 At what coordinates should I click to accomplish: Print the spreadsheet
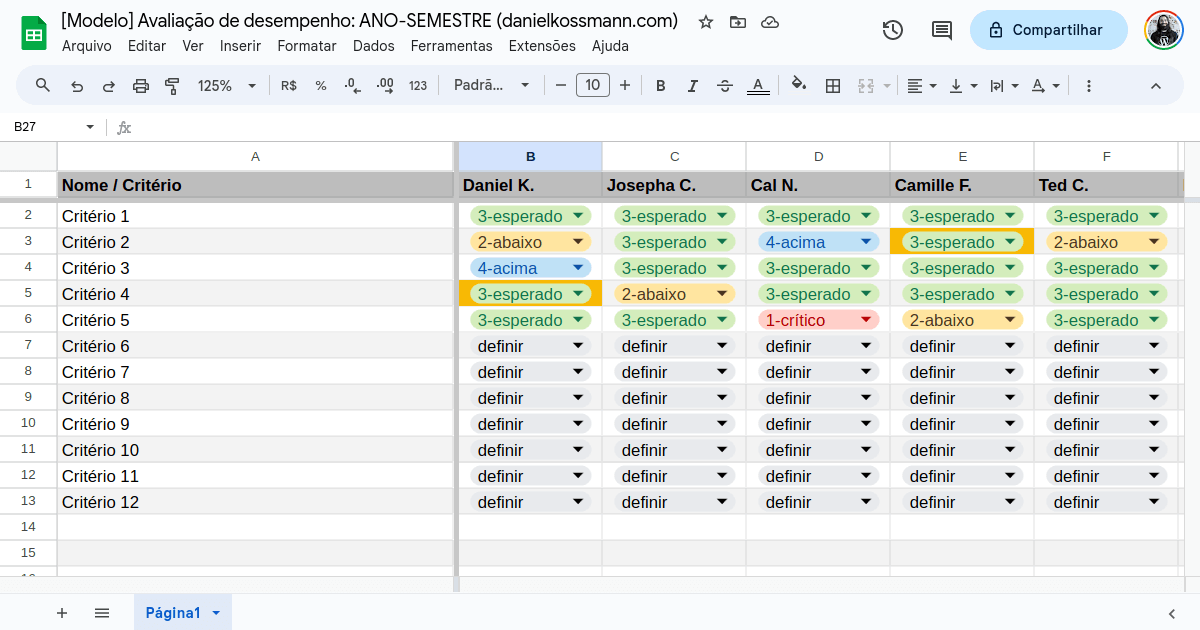141,86
